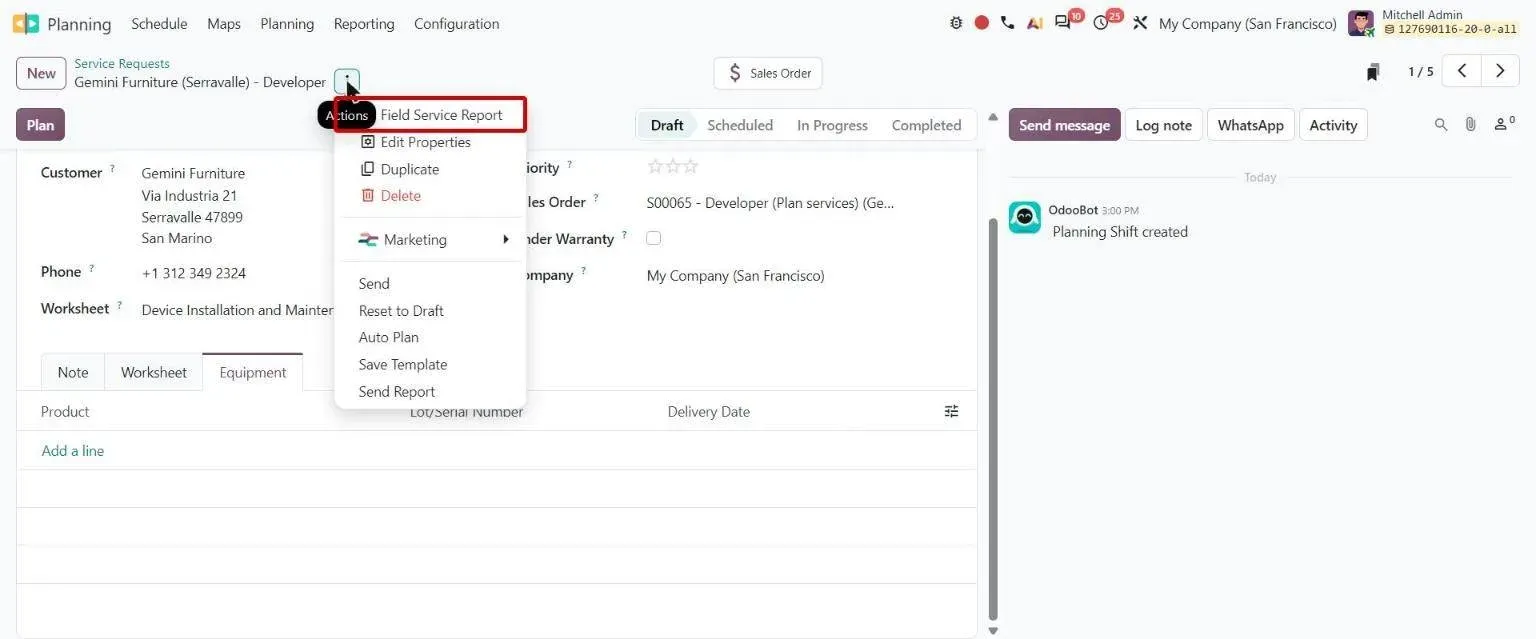Go to next record arrow
Viewport: 1536px width, 639px height.
pos(1500,71)
